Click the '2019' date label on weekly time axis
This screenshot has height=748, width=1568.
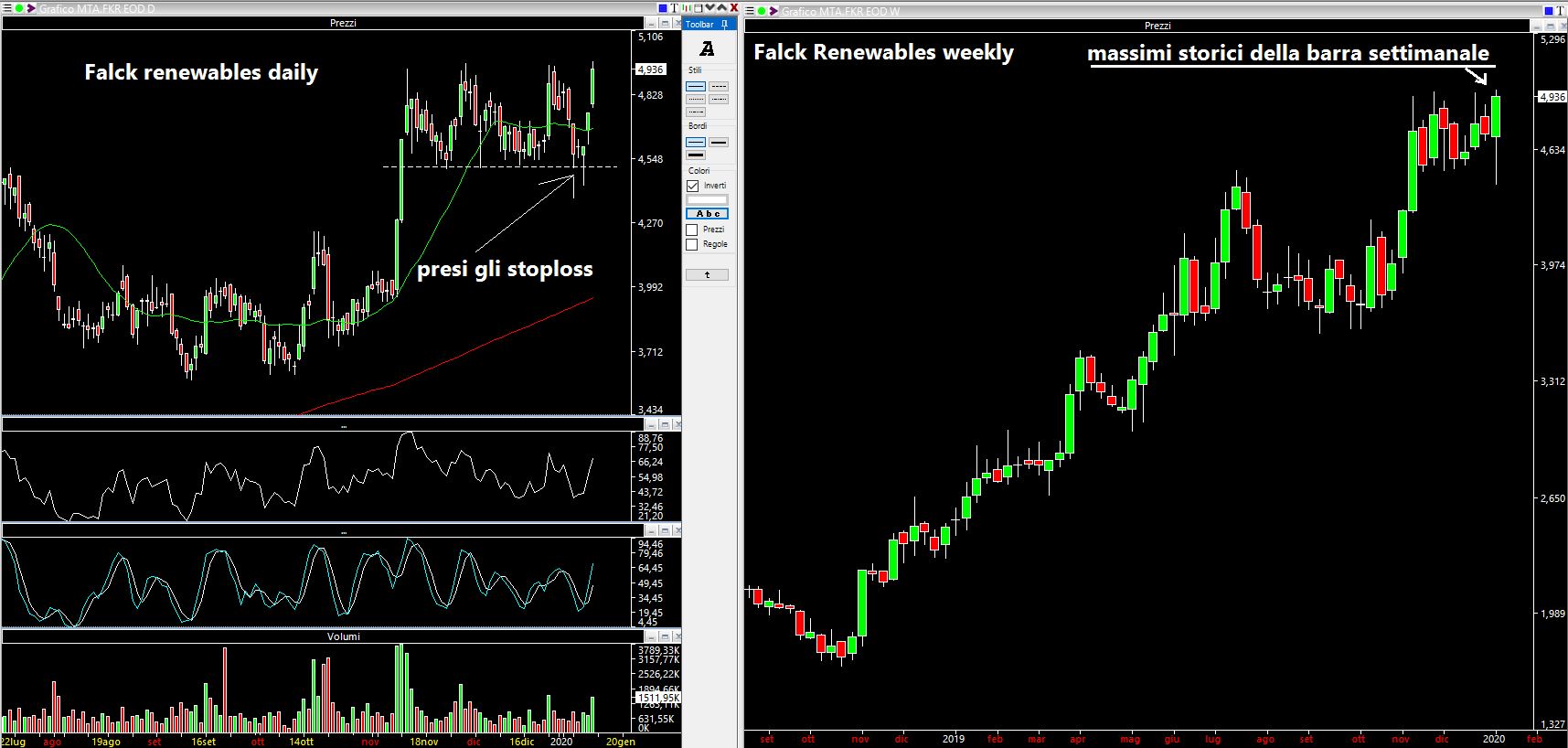click(954, 739)
